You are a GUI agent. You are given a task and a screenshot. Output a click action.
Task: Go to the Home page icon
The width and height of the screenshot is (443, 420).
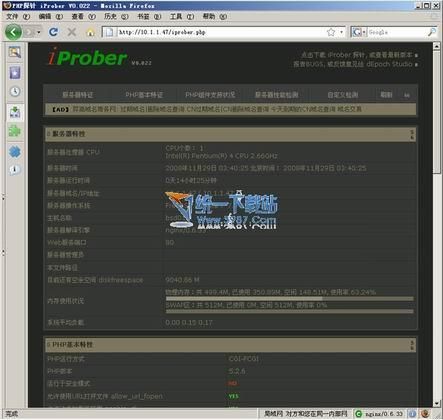[90, 32]
